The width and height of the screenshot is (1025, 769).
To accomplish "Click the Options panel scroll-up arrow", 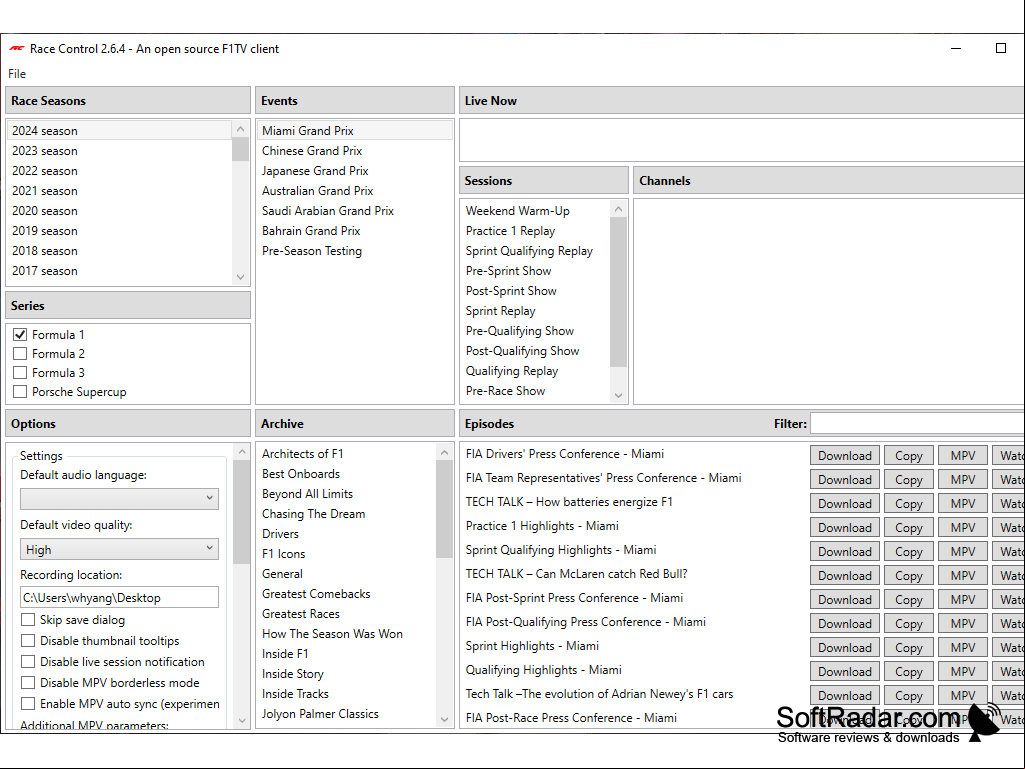I will coord(242,452).
